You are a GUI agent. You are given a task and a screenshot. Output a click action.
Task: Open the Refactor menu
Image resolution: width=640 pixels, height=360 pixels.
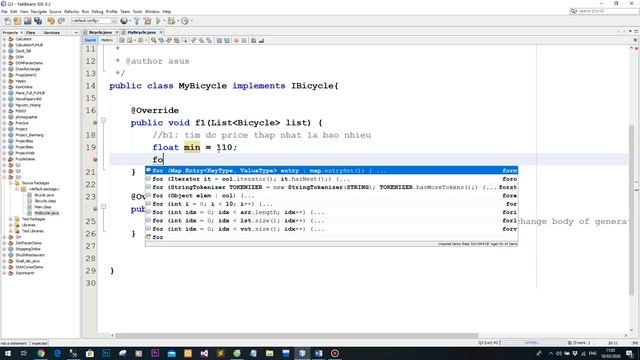point(71,11)
